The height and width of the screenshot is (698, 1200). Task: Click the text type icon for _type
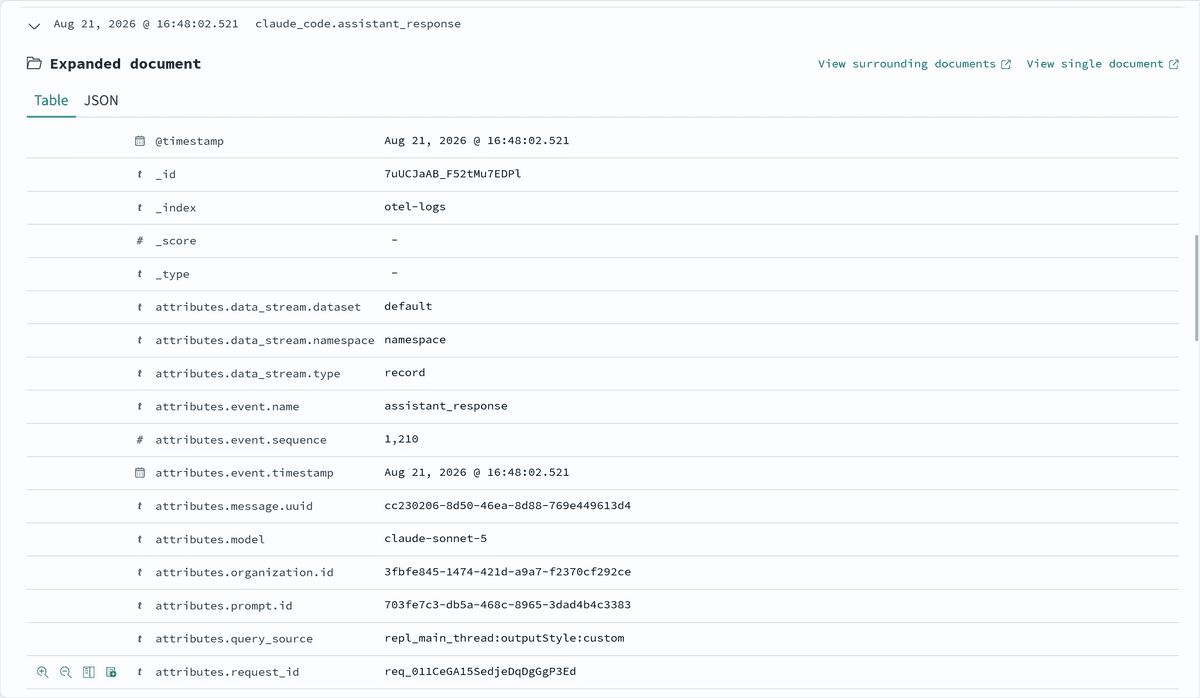140,274
